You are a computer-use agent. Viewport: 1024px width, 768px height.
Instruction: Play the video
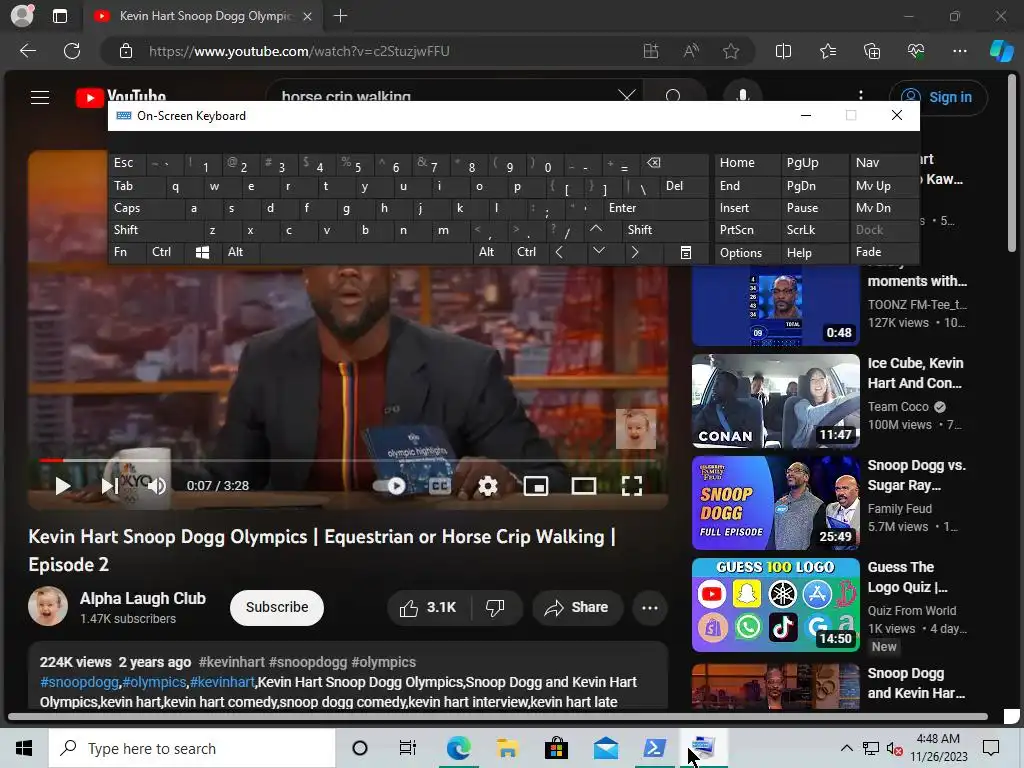pos(63,486)
